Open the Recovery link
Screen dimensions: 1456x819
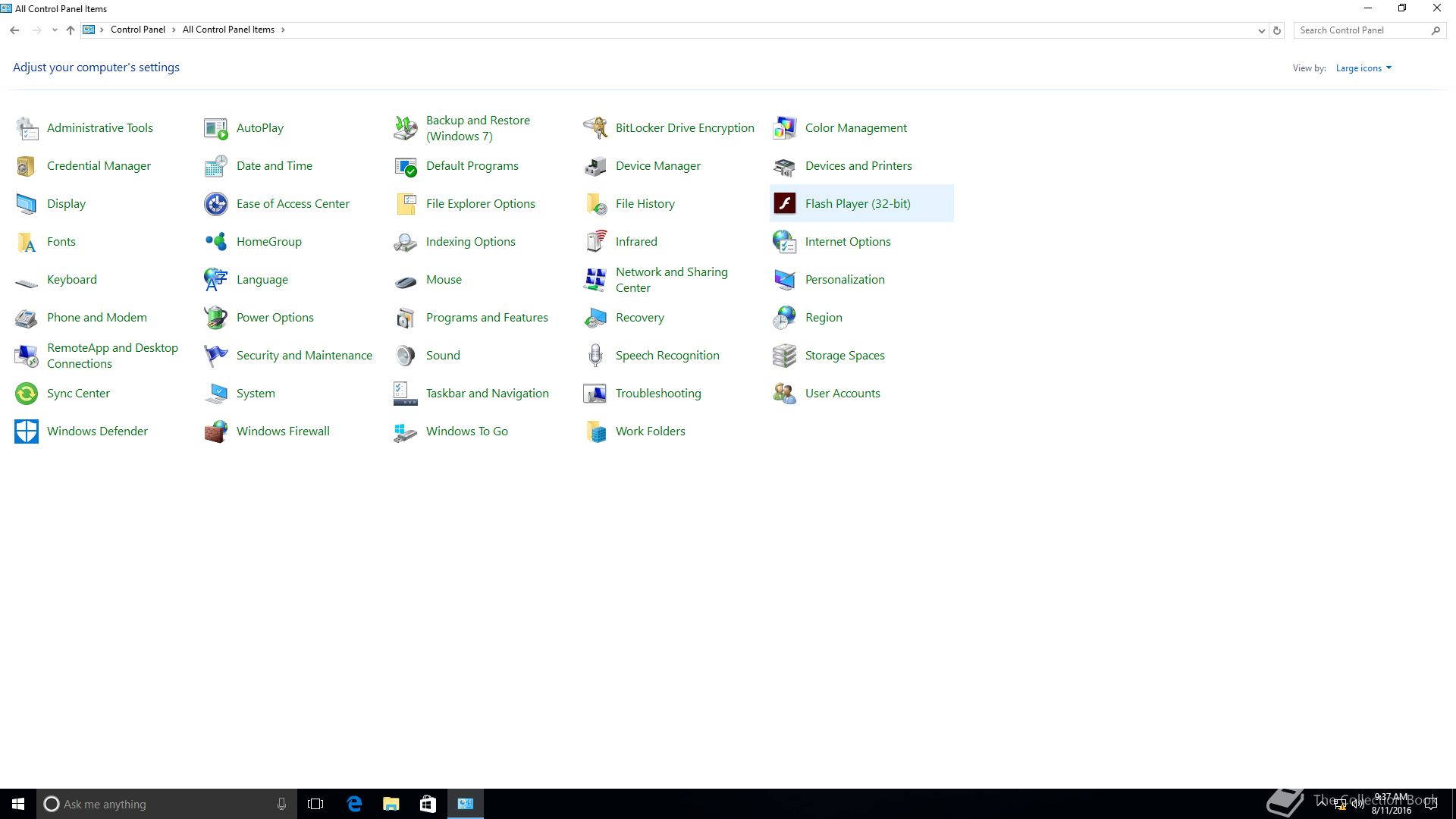pyautogui.click(x=640, y=318)
